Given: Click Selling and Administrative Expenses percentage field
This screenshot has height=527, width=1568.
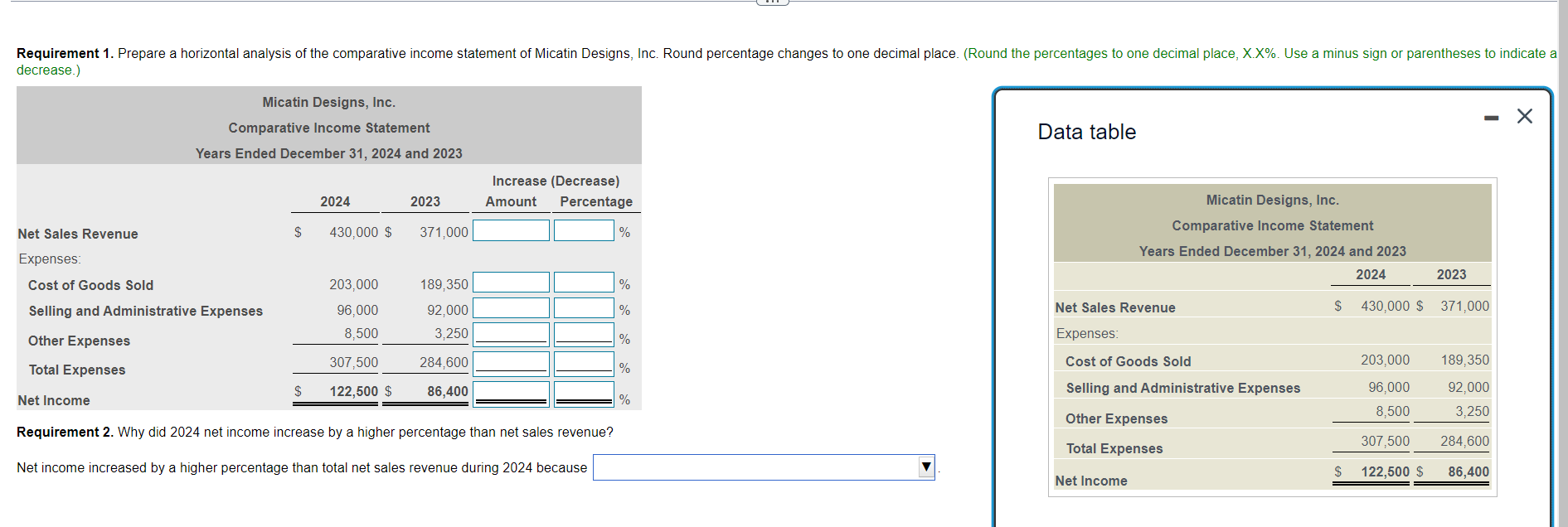Looking at the screenshot, I should click(584, 308).
